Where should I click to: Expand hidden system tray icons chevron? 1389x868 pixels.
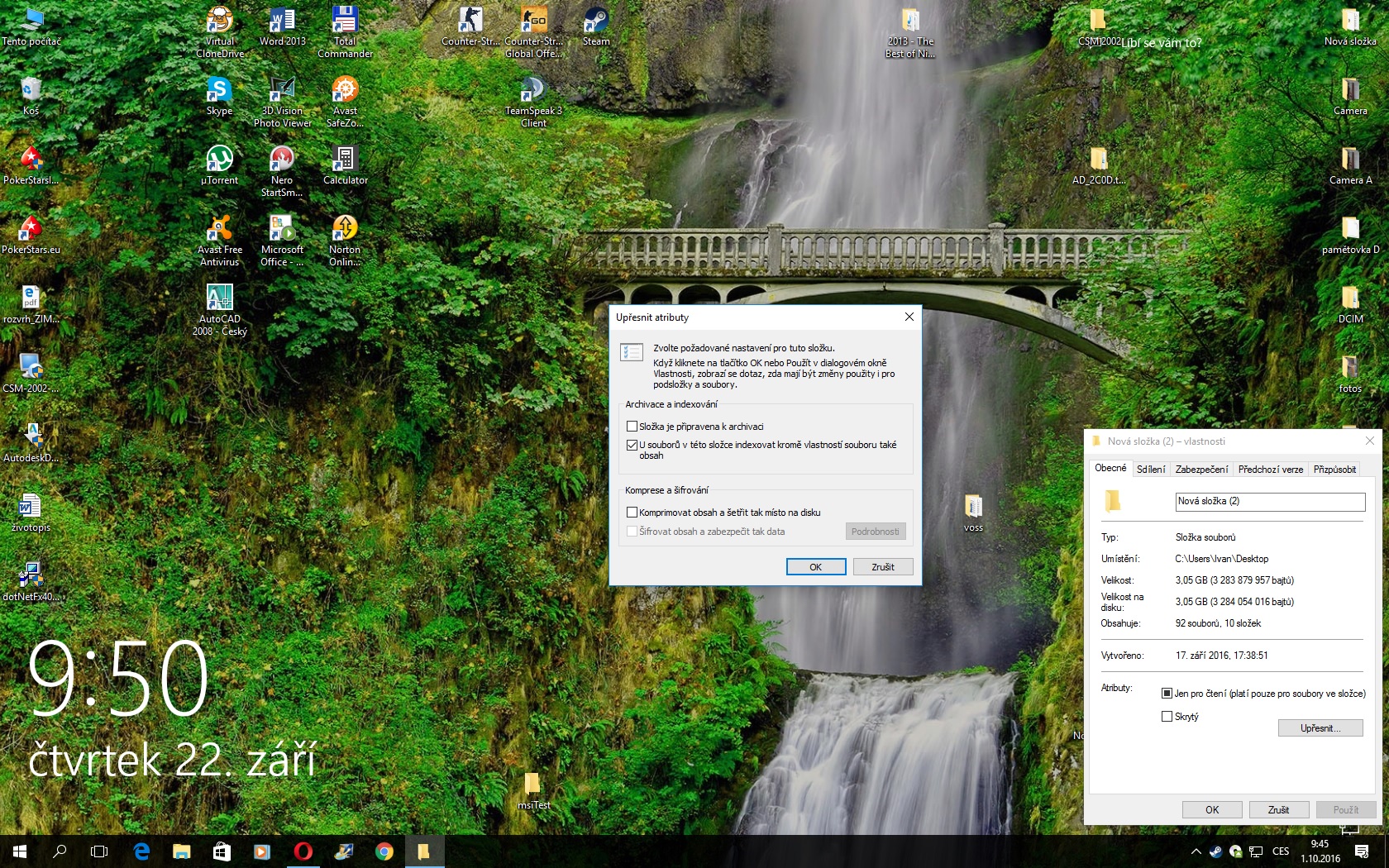click(x=1196, y=851)
